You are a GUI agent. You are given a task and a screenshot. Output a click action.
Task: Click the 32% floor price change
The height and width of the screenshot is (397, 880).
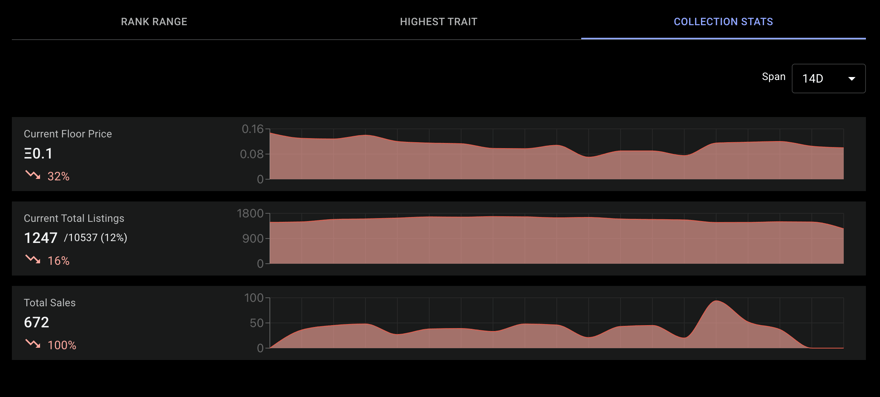(x=58, y=176)
